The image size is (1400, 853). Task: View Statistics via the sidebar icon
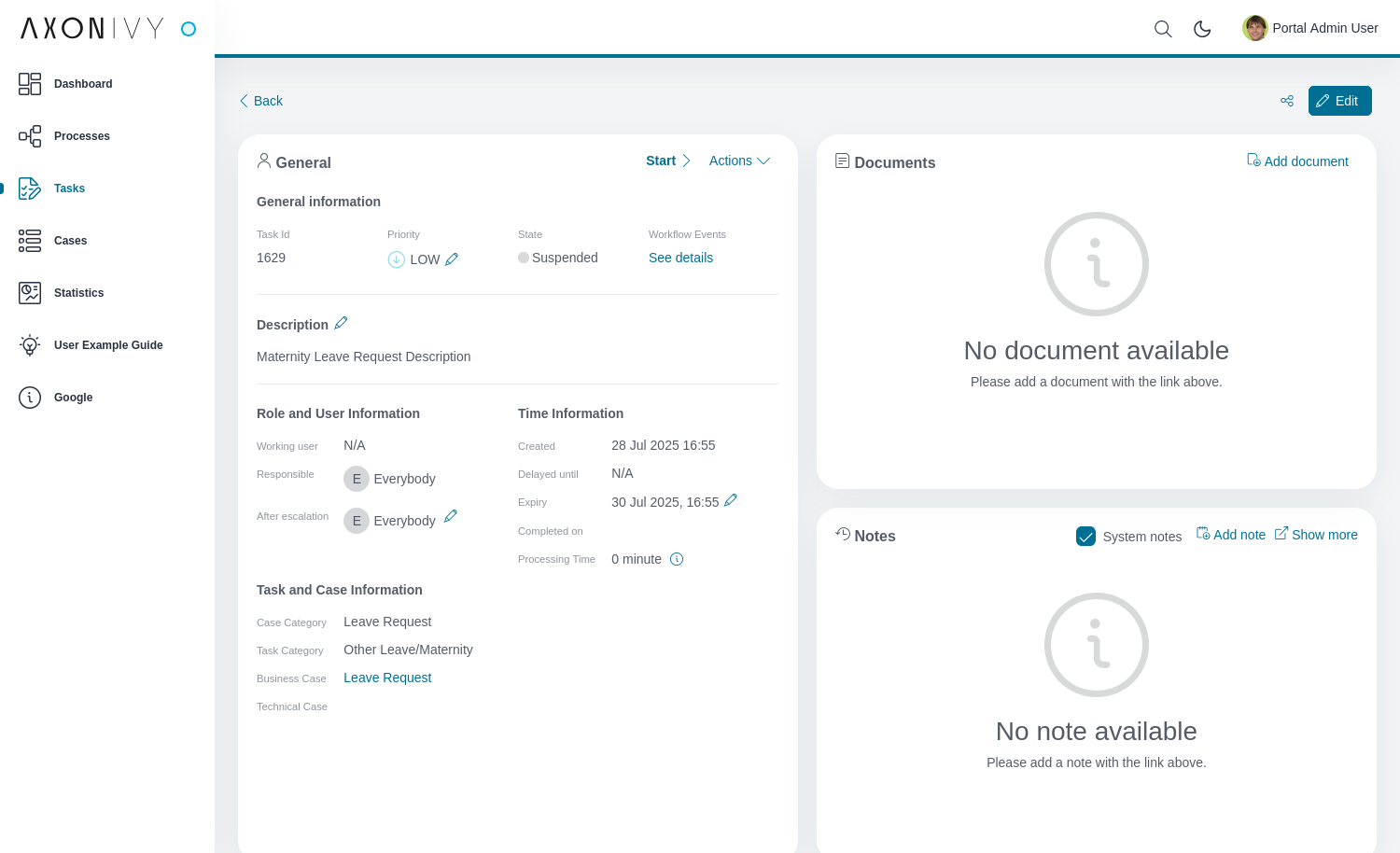(x=30, y=293)
